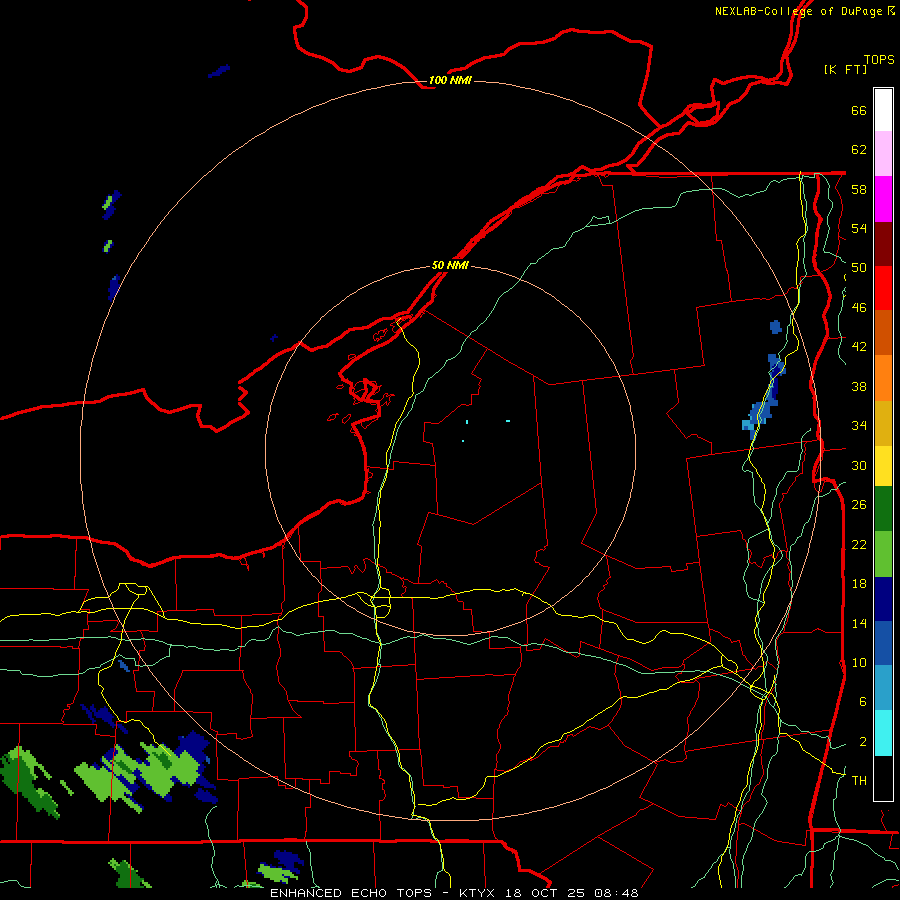
Task: Click the "18 OCT 25" date text
Action: (546, 893)
